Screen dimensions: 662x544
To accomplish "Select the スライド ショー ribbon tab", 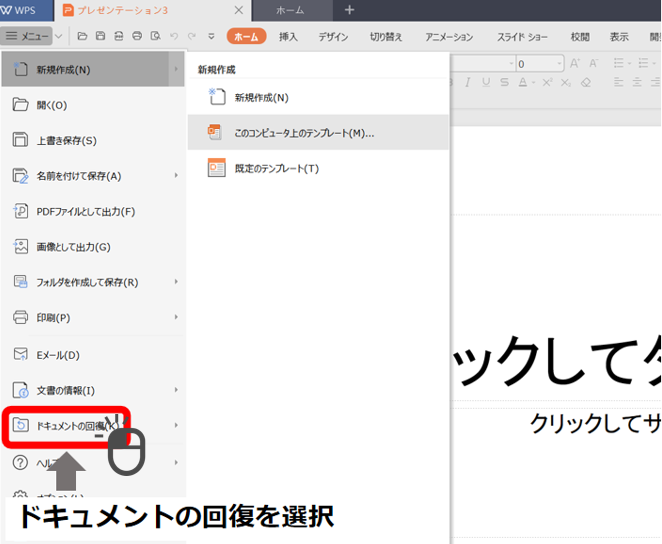I will 522,37.
